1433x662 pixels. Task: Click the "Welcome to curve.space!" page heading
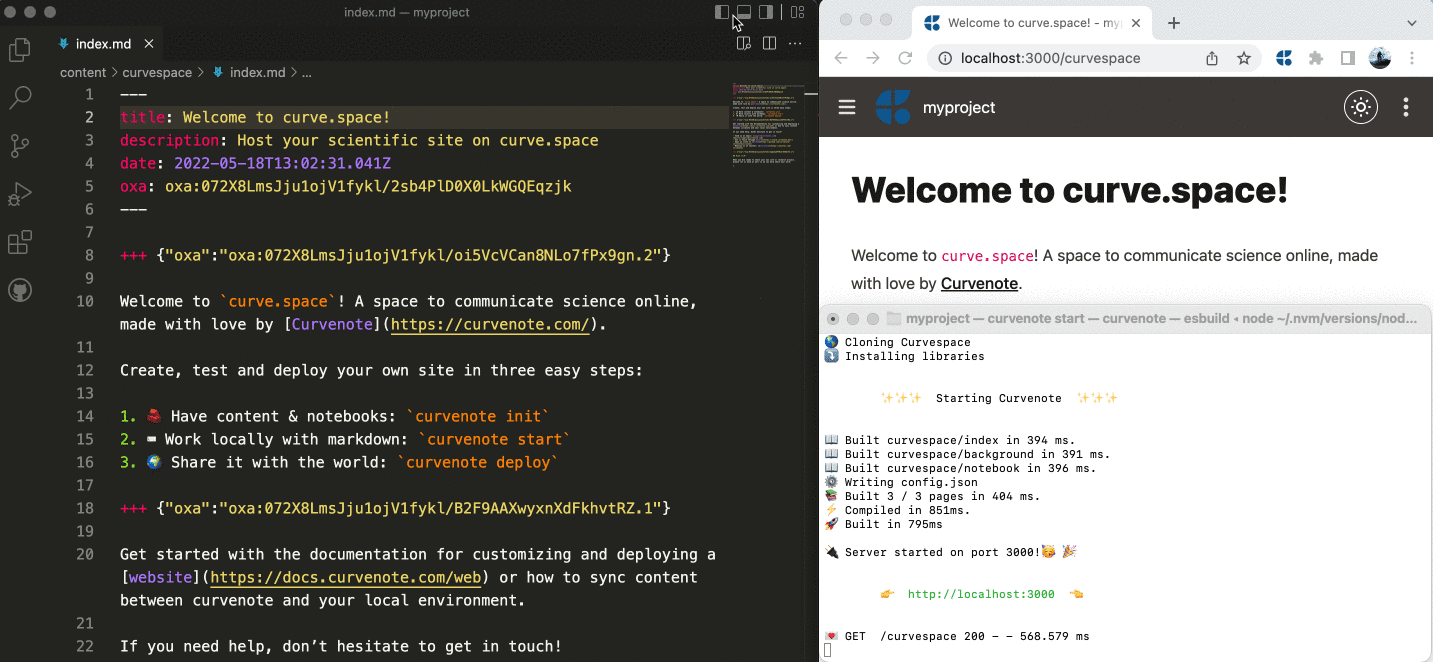click(x=1069, y=189)
